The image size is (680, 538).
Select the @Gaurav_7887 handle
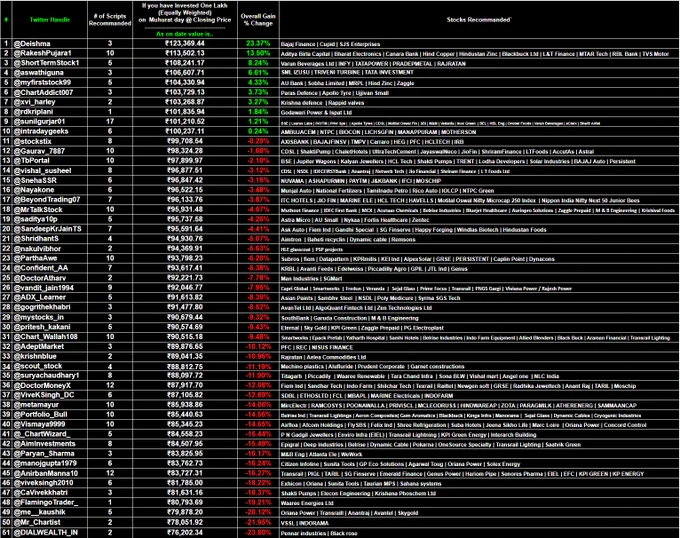click(39, 151)
